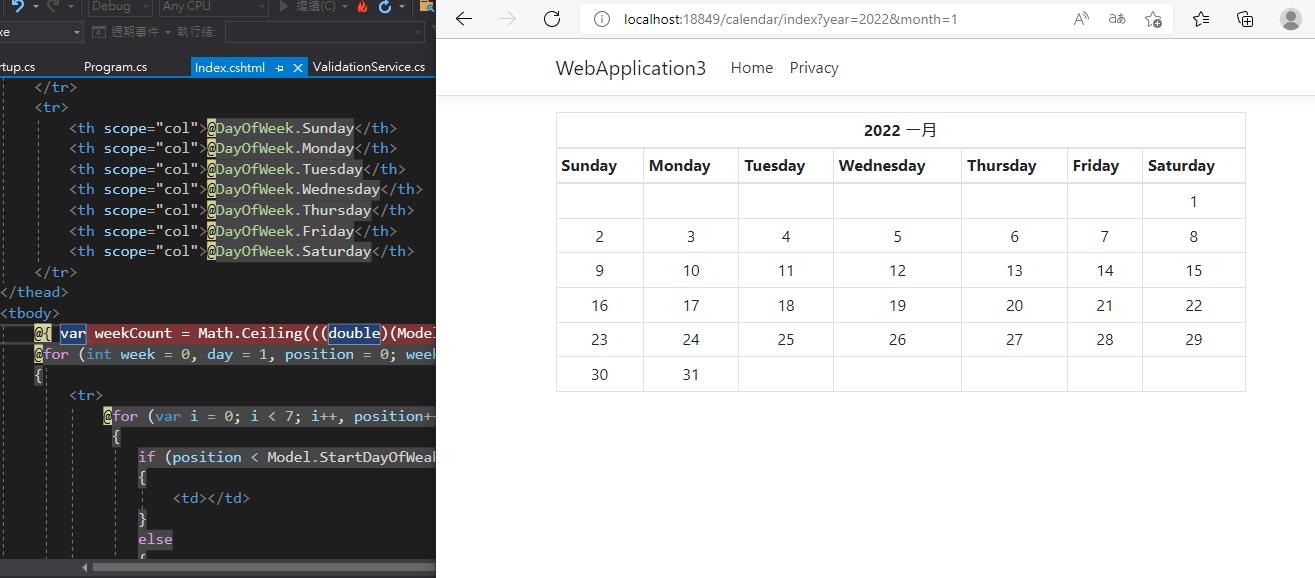1315x578 pixels.
Task: Open the Home link in navbar
Action: click(752, 68)
